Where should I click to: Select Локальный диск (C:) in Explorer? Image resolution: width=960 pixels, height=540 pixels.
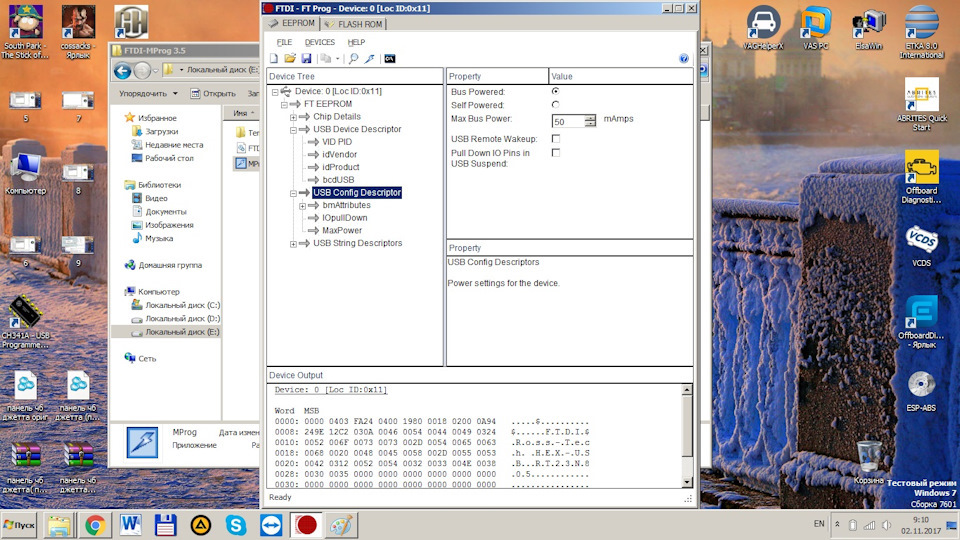point(182,305)
